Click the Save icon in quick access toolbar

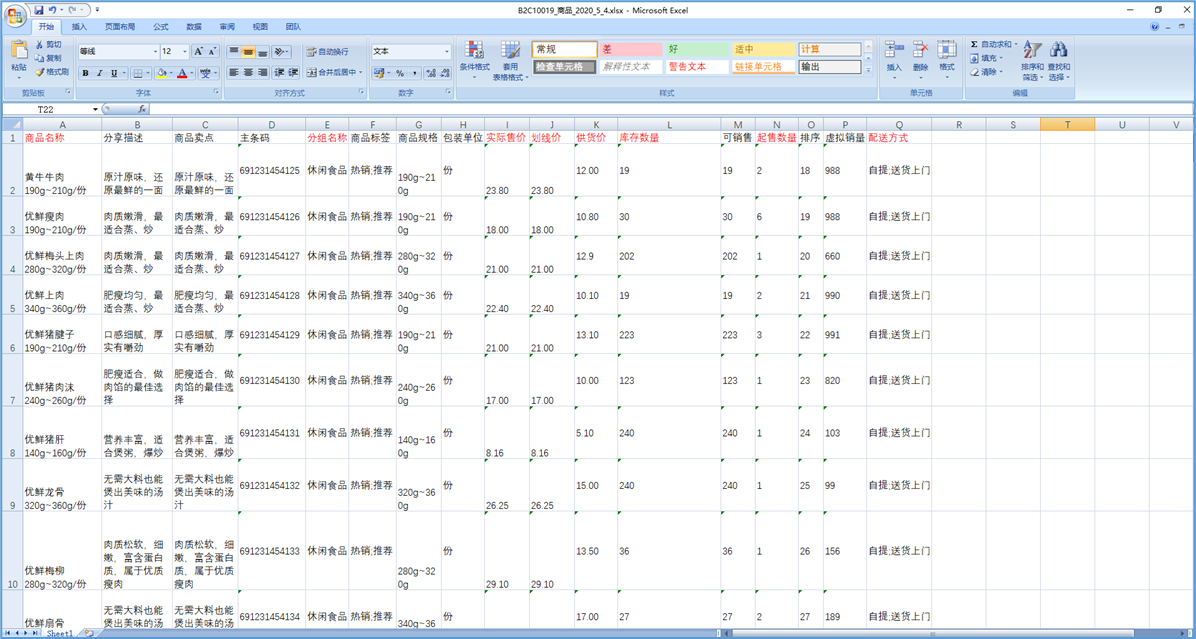pyautogui.click(x=39, y=9)
